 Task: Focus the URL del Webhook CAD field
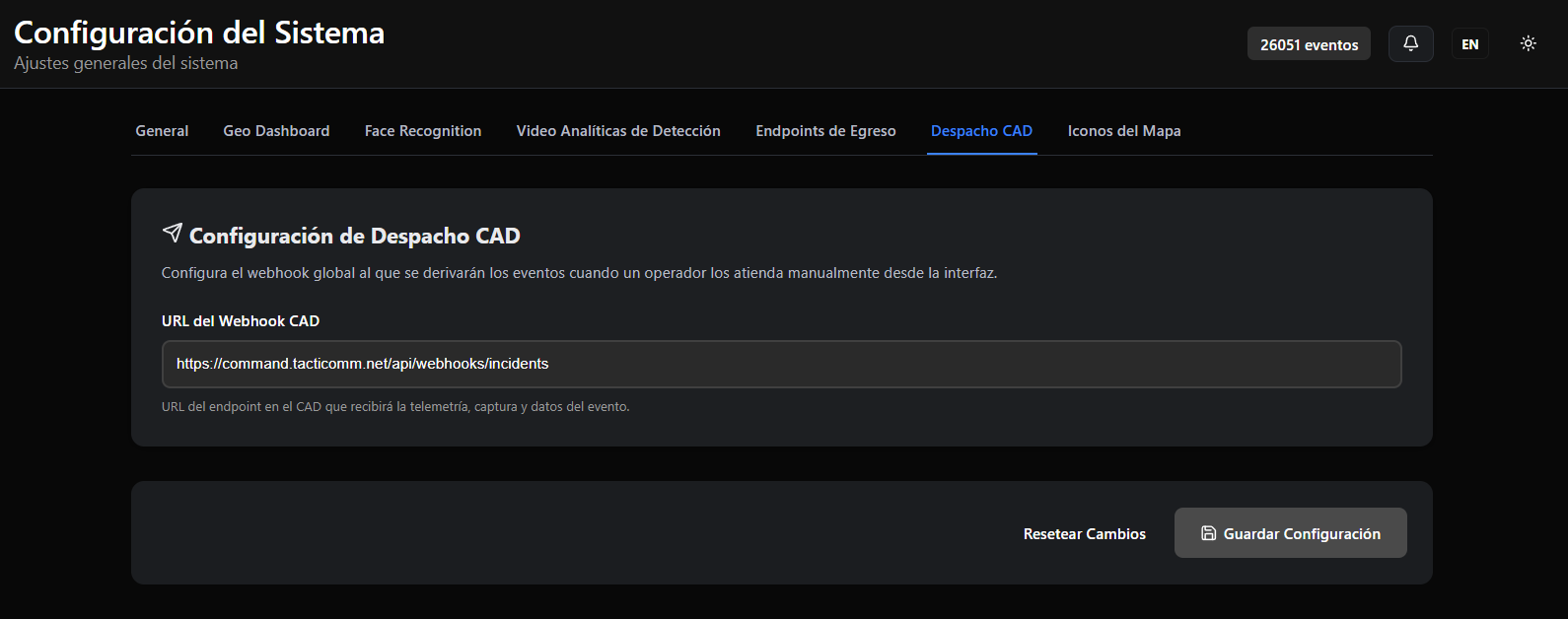coord(781,364)
